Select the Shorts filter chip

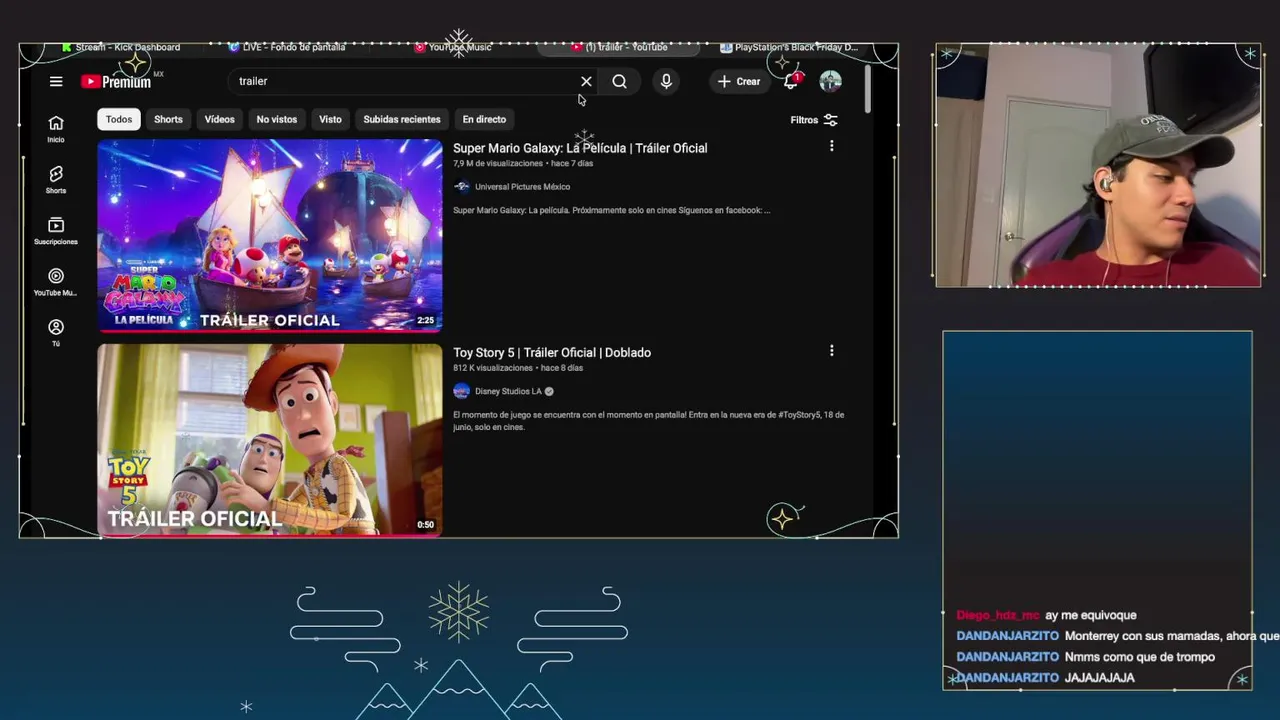[x=168, y=119]
